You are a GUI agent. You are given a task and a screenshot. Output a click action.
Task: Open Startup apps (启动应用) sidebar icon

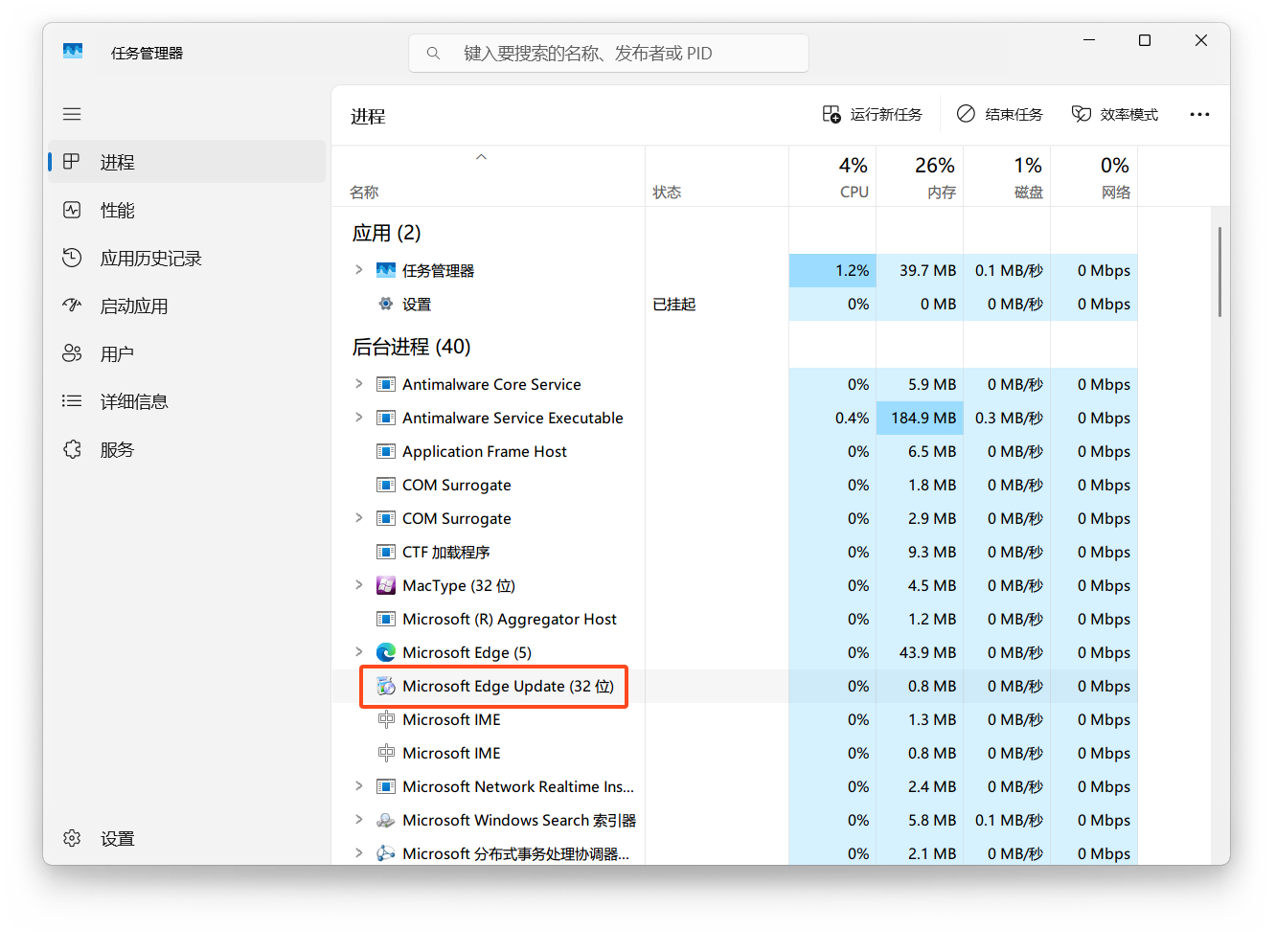[72, 306]
